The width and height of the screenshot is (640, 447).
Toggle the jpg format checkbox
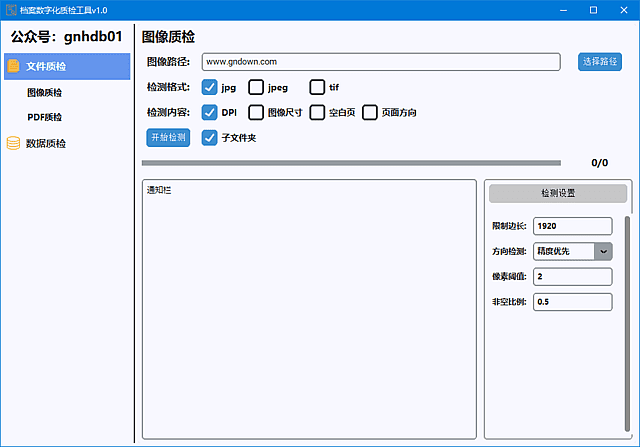pyautogui.click(x=210, y=87)
